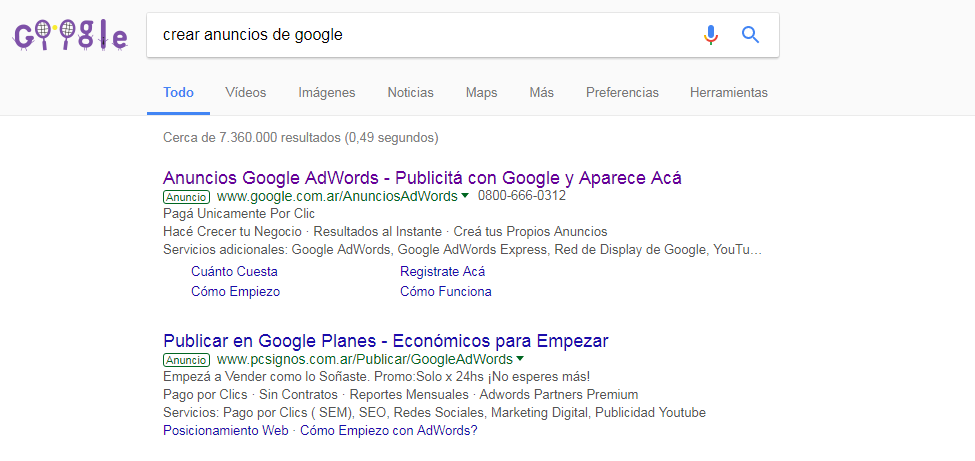
Task: Click the phone number 0800-666-0312
Action: click(x=522, y=197)
